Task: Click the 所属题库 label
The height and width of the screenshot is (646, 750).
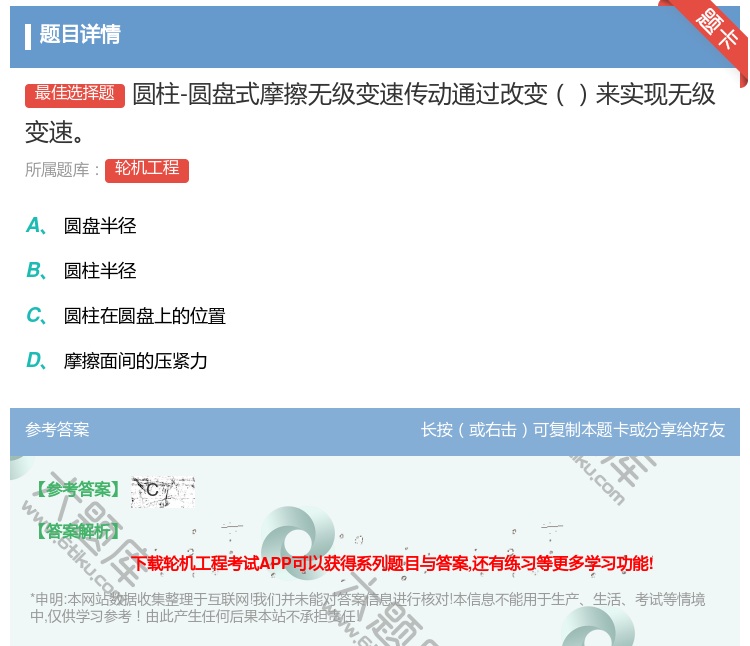Action: tap(62, 170)
